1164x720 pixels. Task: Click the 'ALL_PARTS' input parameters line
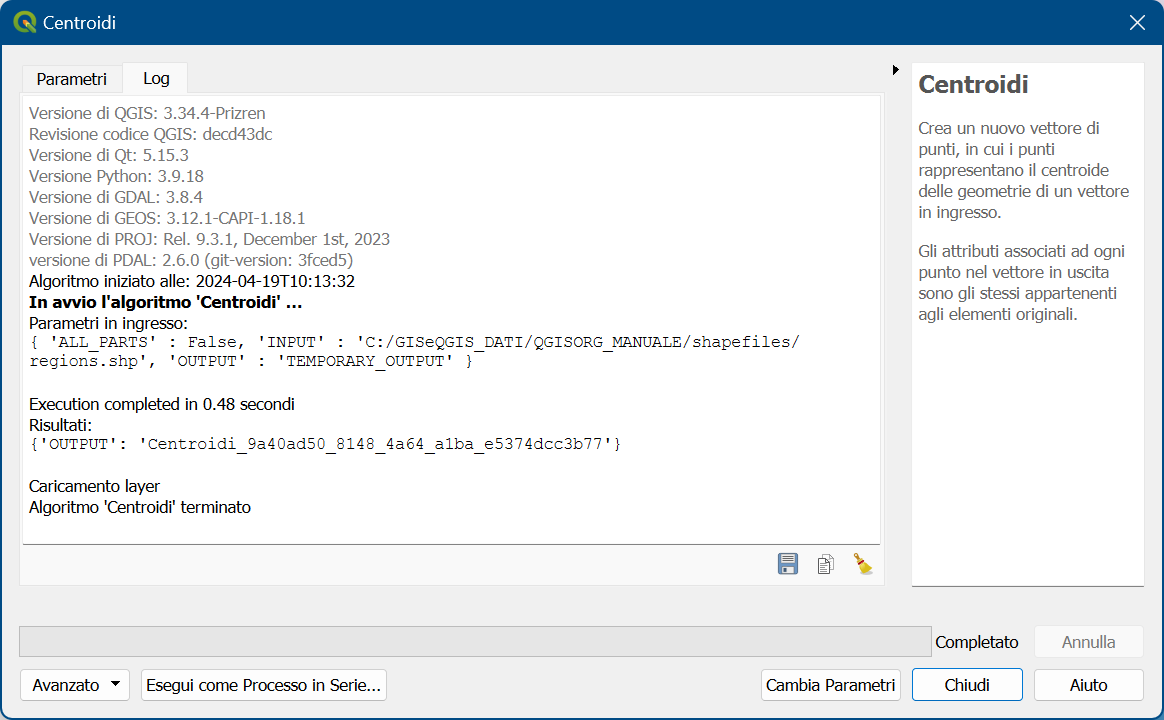(x=414, y=351)
